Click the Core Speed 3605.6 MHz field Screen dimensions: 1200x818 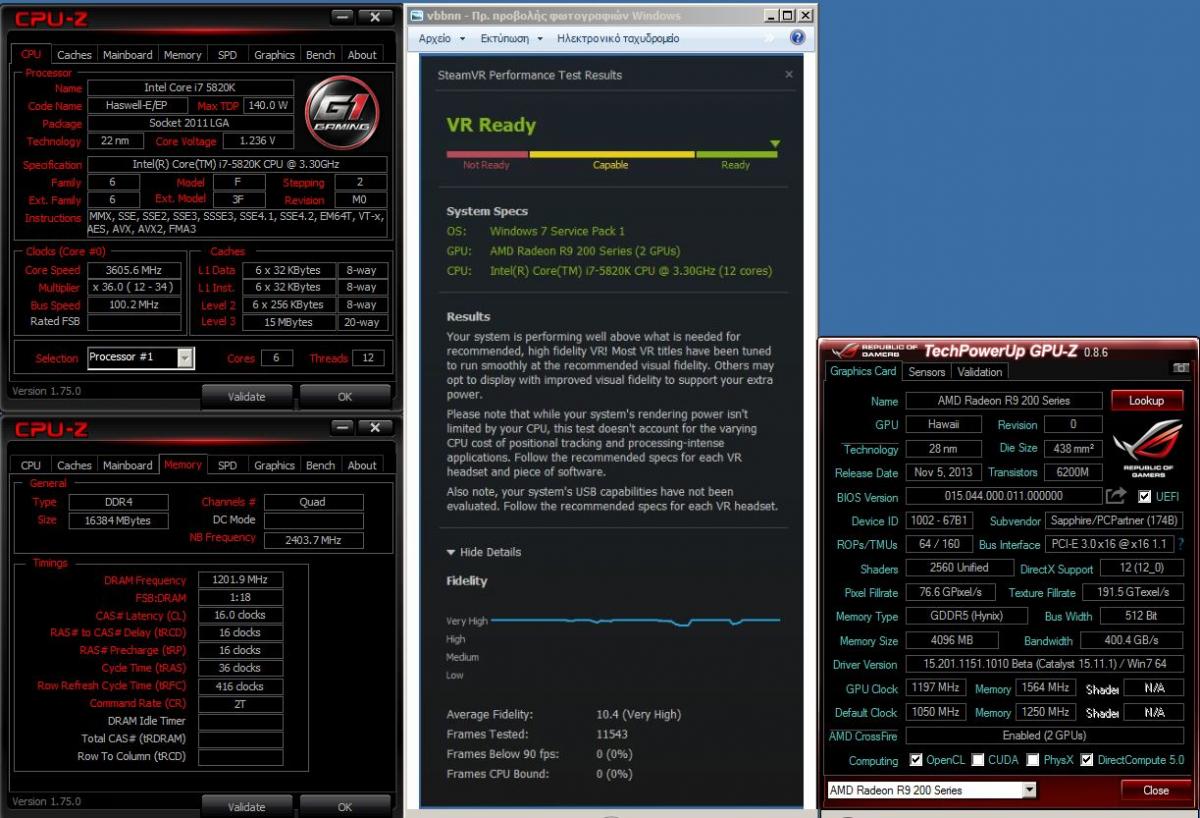pos(135,270)
